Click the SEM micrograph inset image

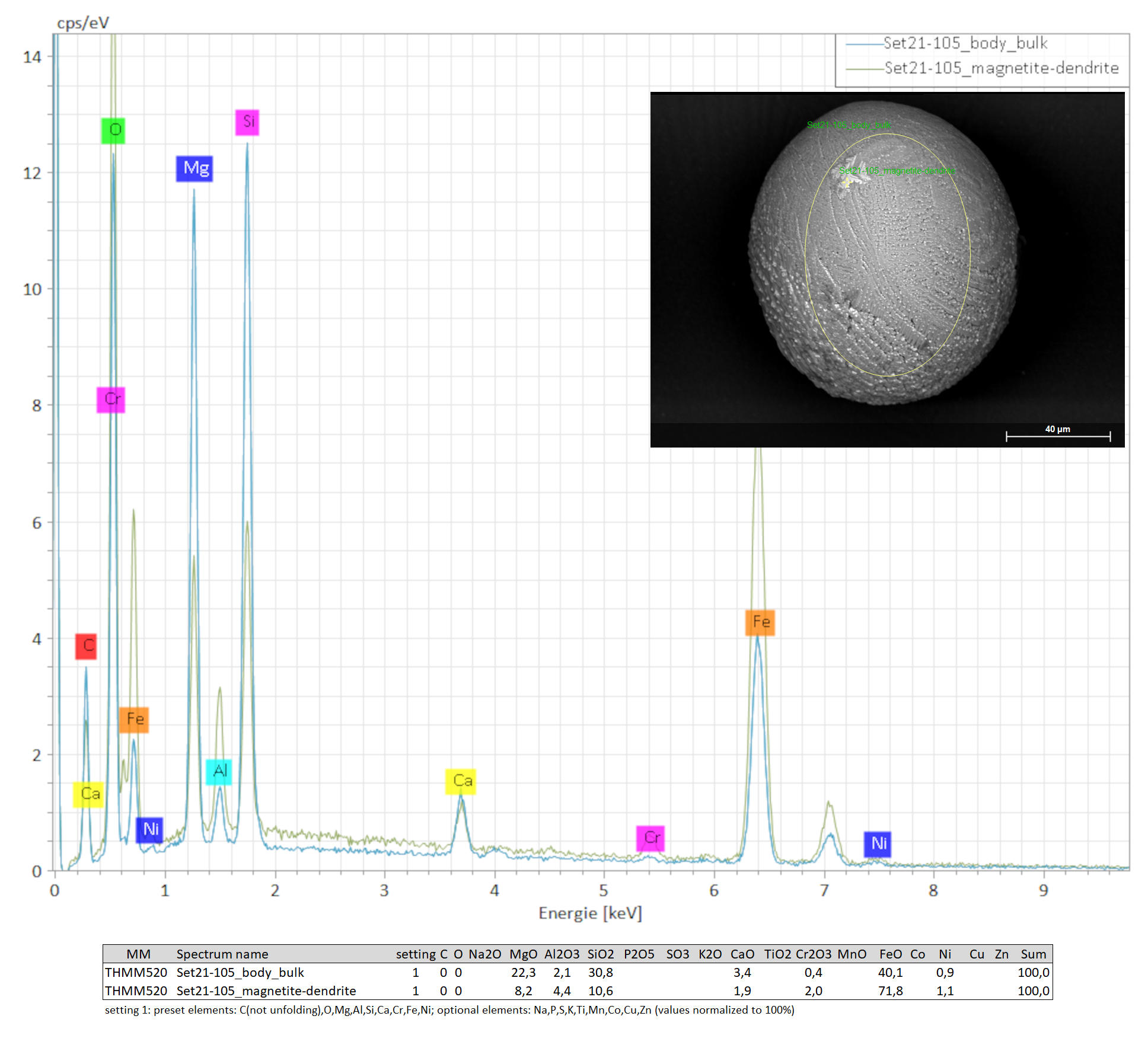(x=887, y=270)
